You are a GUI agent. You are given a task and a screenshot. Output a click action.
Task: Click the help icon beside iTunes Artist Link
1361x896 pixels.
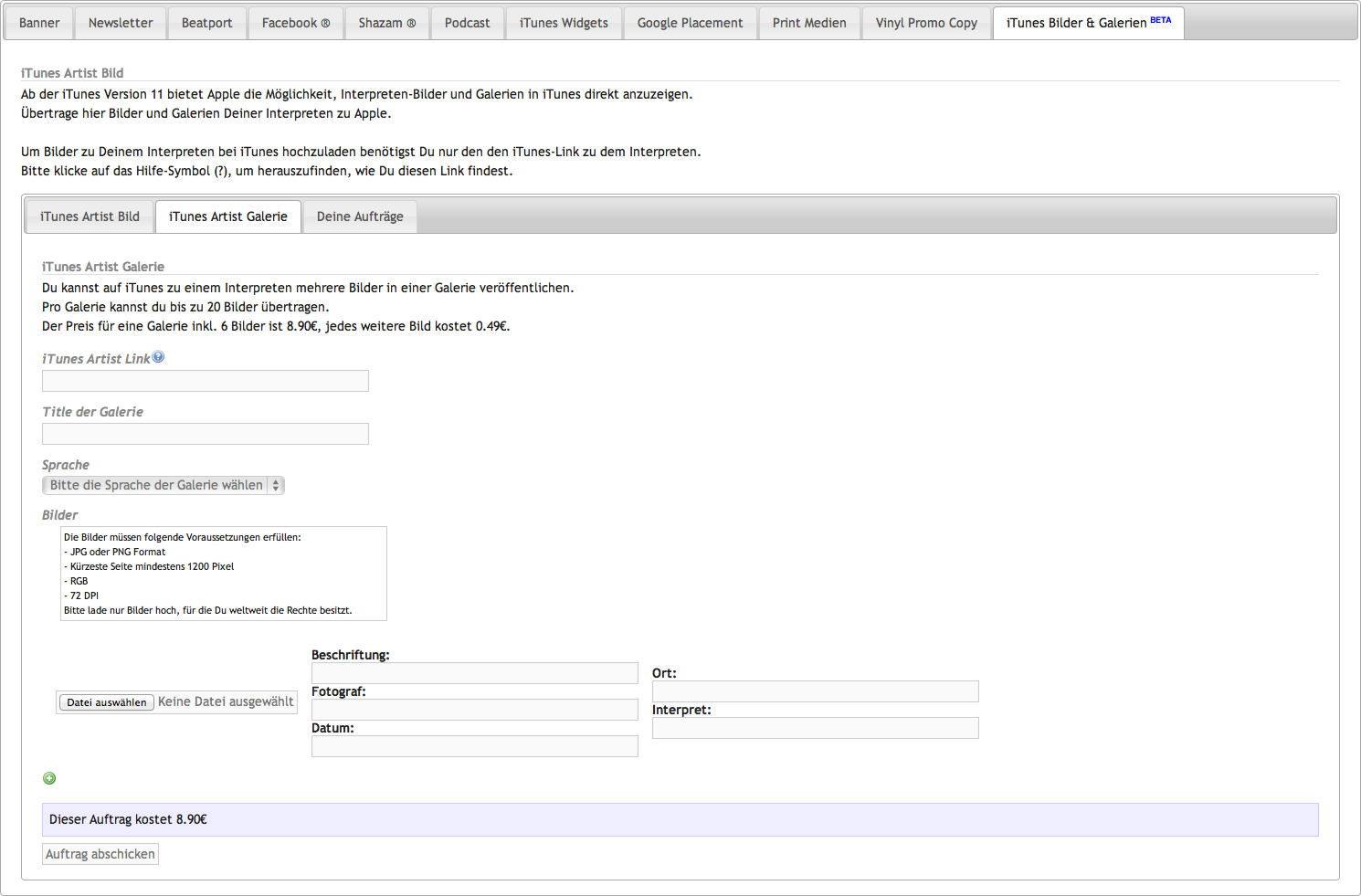tap(158, 357)
